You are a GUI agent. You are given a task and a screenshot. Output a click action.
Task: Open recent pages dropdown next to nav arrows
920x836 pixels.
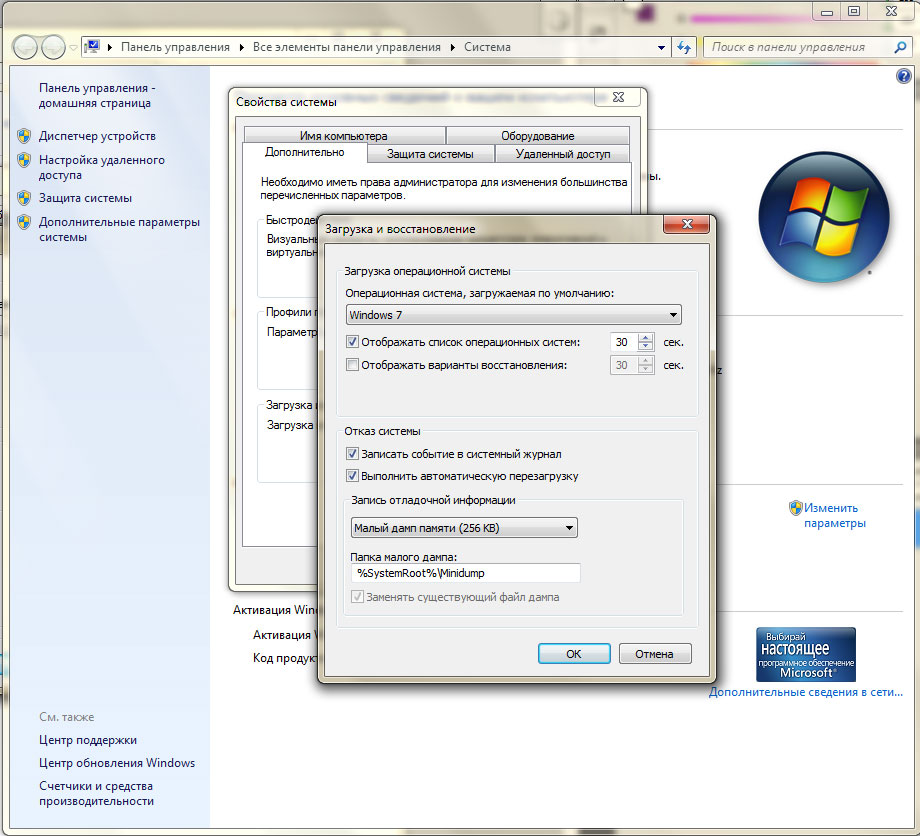point(73,48)
